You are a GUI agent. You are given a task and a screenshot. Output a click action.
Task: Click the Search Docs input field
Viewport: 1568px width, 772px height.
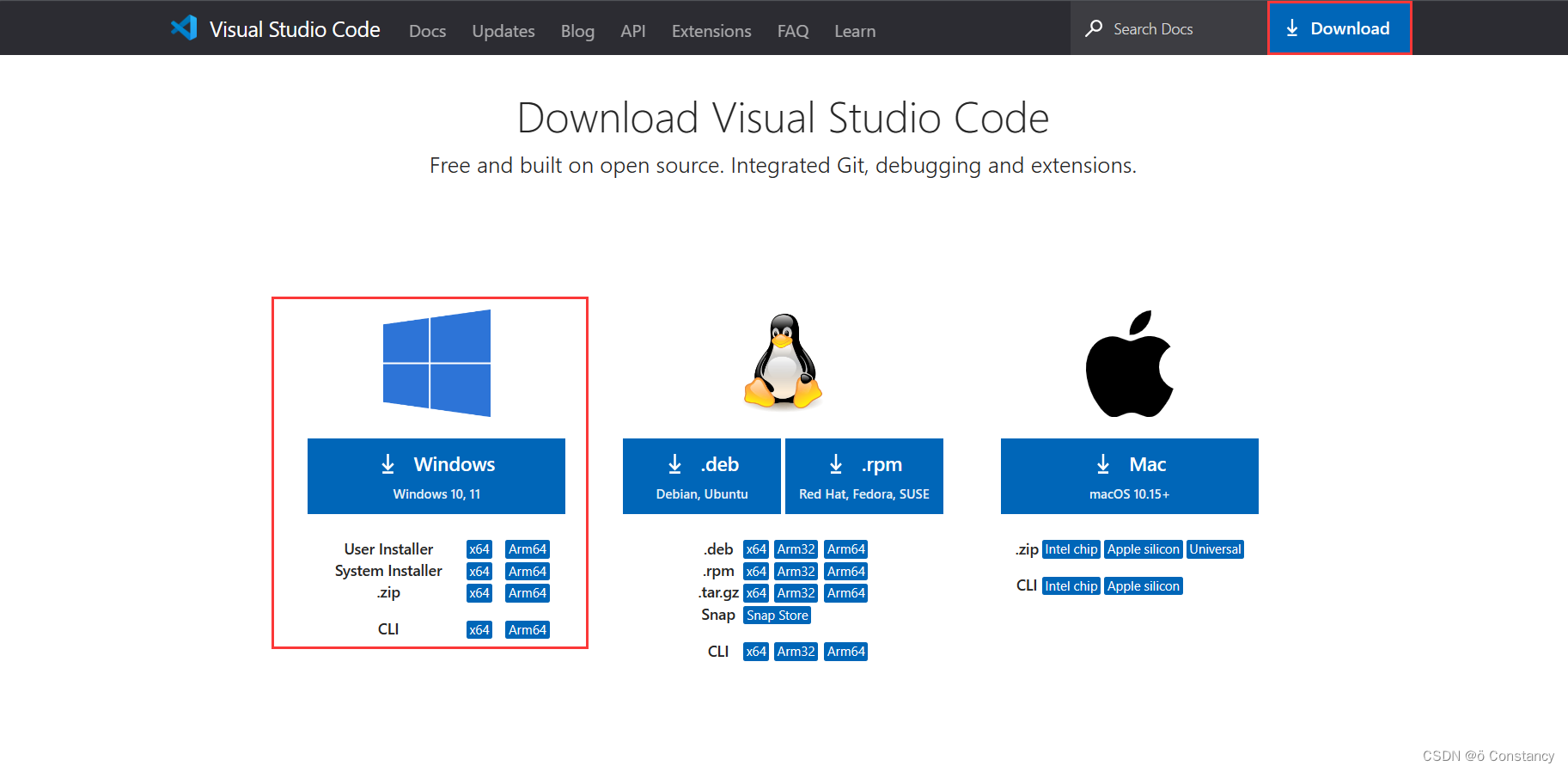(1168, 28)
